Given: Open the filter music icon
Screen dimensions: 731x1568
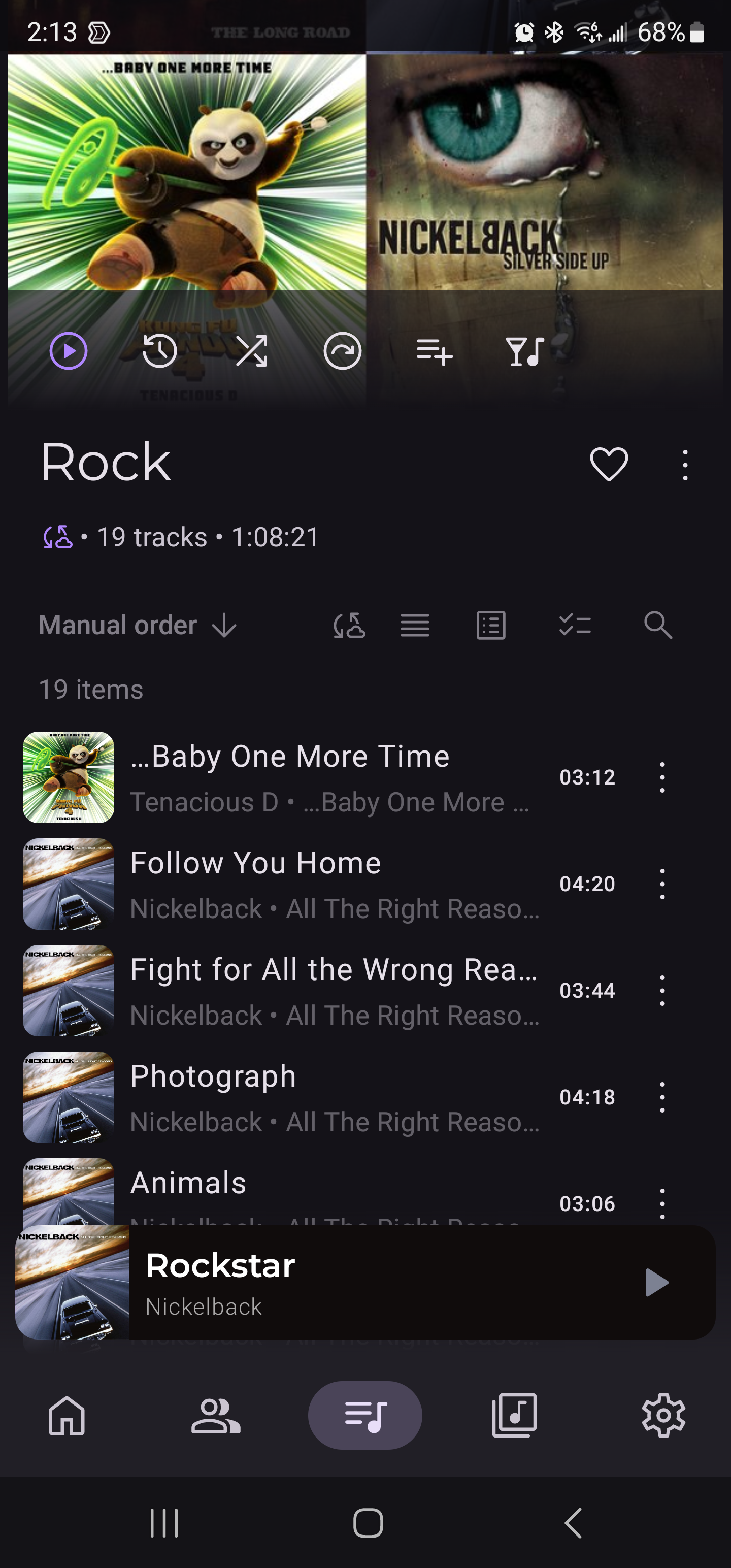Looking at the screenshot, I should coord(525,351).
